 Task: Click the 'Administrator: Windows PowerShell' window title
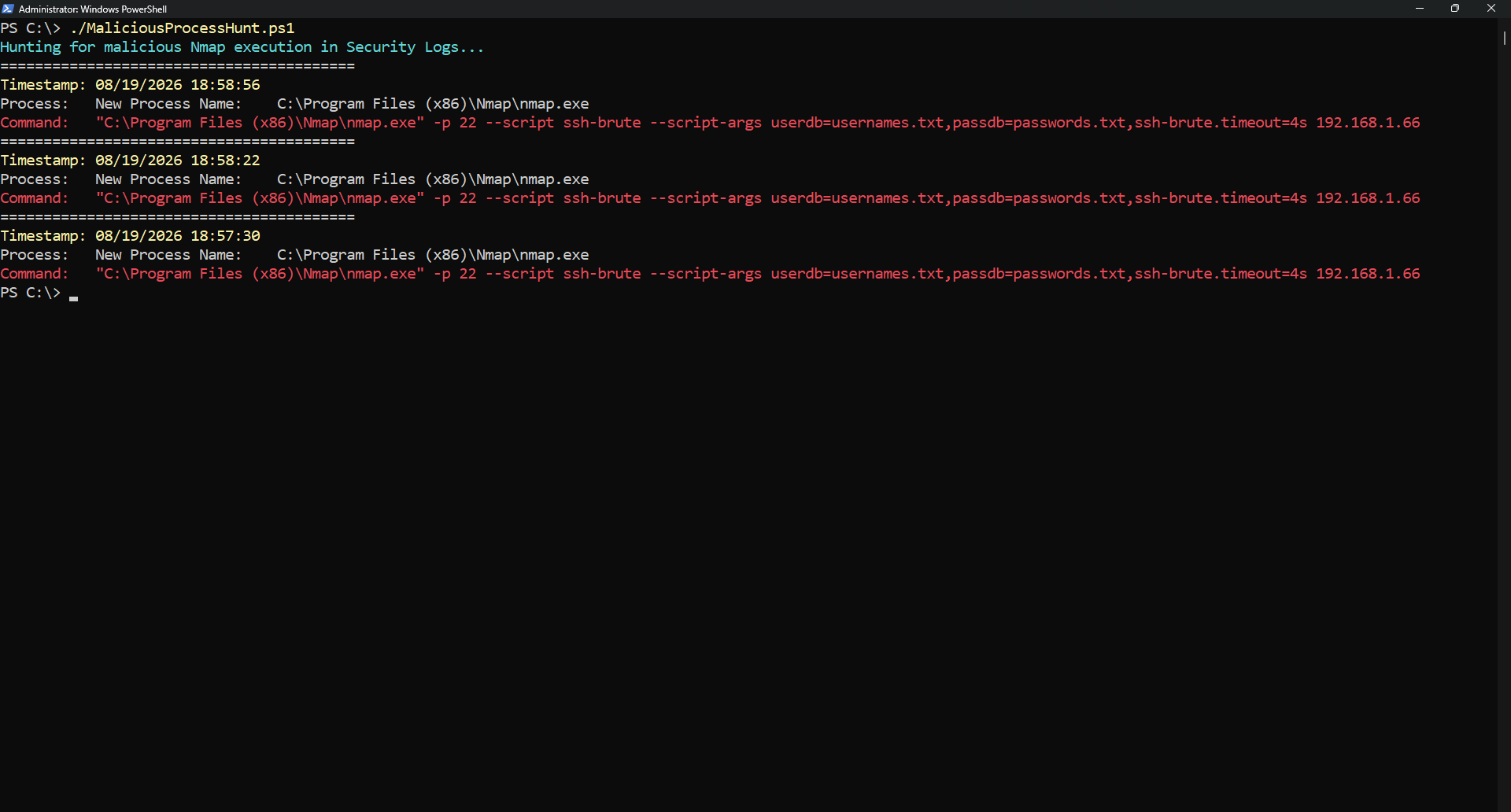pos(93,9)
